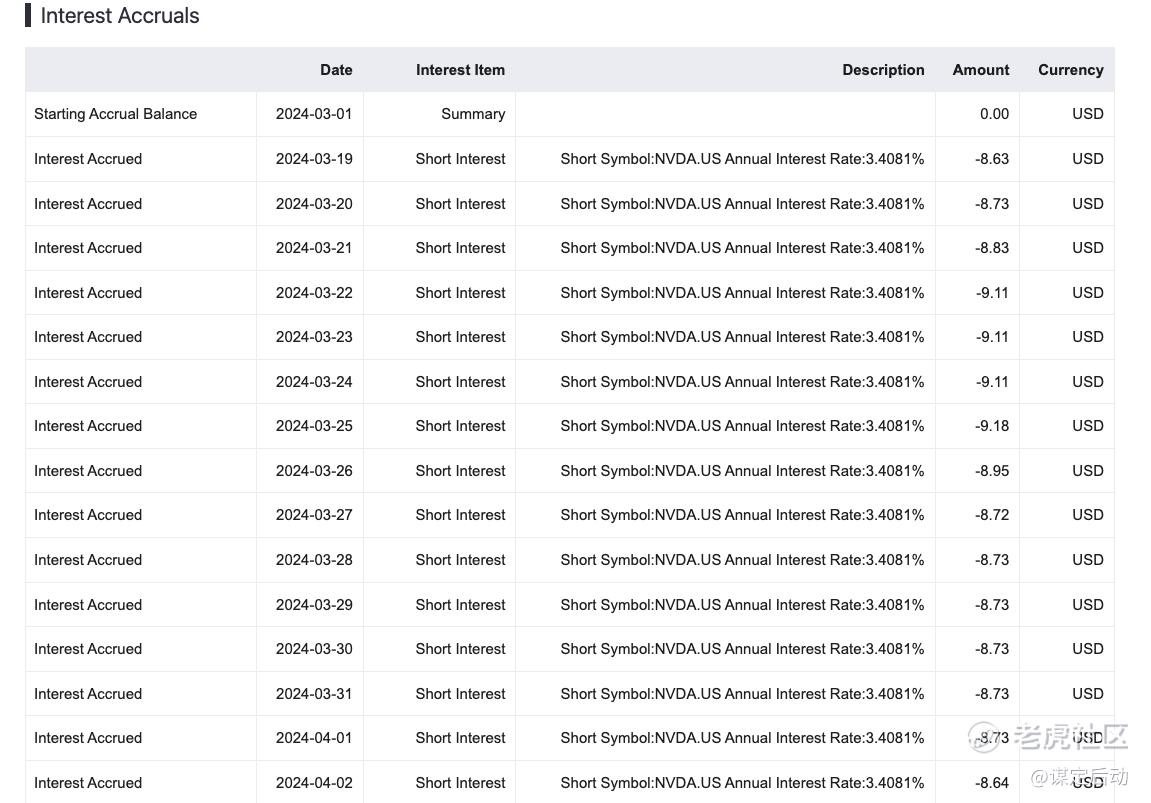
Task: Click the NVDA description in the 2024-03-31 row
Action: (x=742, y=694)
